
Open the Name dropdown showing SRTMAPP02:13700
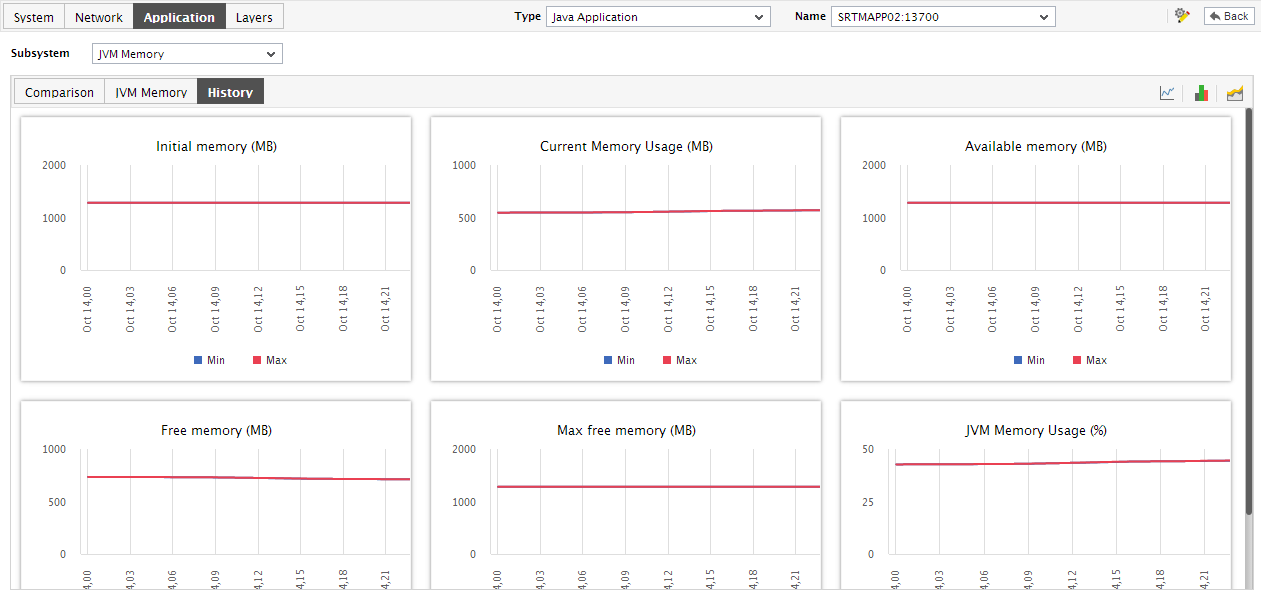point(942,17)
